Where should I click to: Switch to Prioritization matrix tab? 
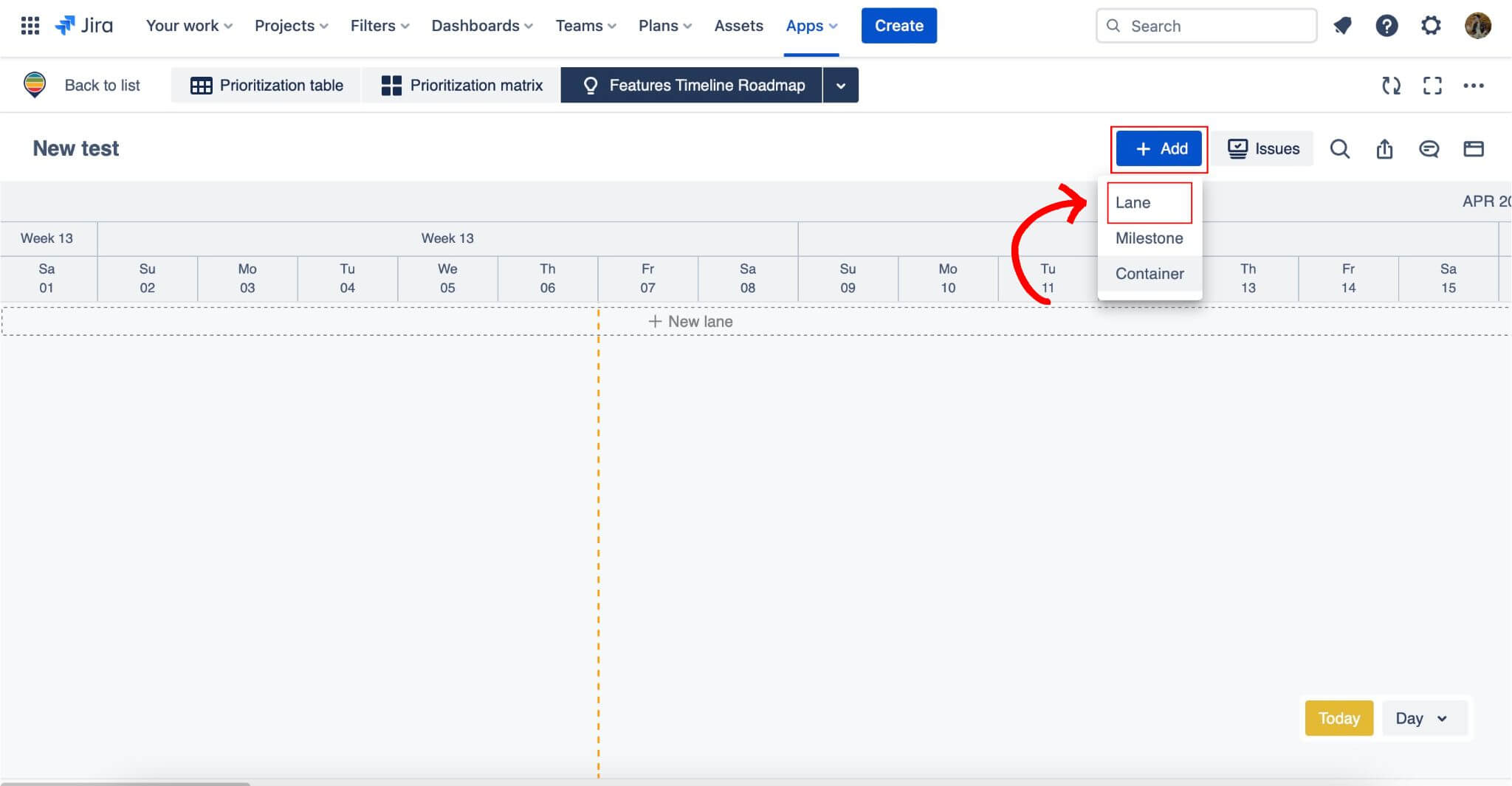pyautogui.click(x=461, y=86)
